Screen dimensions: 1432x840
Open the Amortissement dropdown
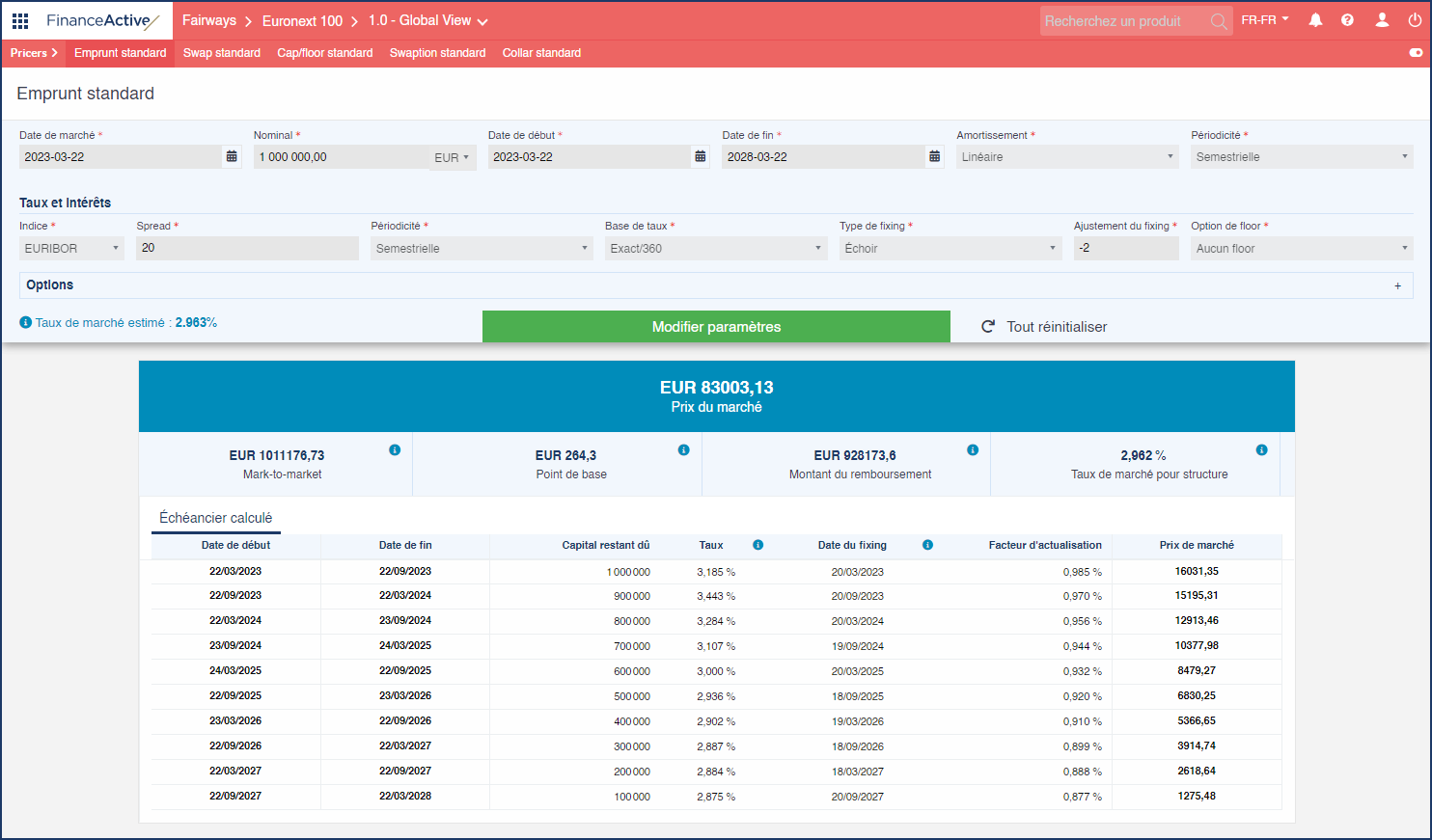1066,156
